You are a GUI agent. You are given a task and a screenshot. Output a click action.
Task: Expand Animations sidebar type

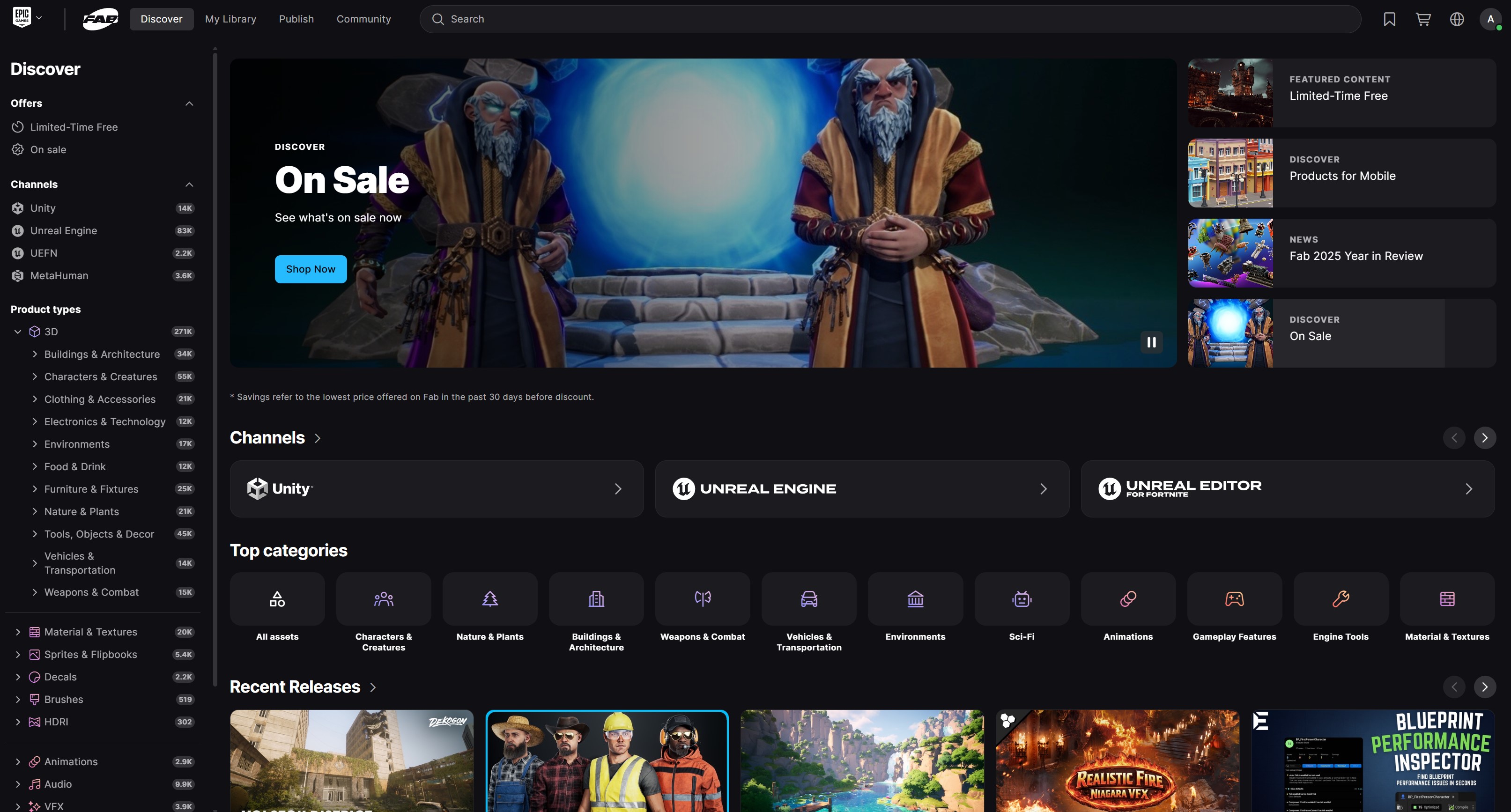[x=18, y=761]
